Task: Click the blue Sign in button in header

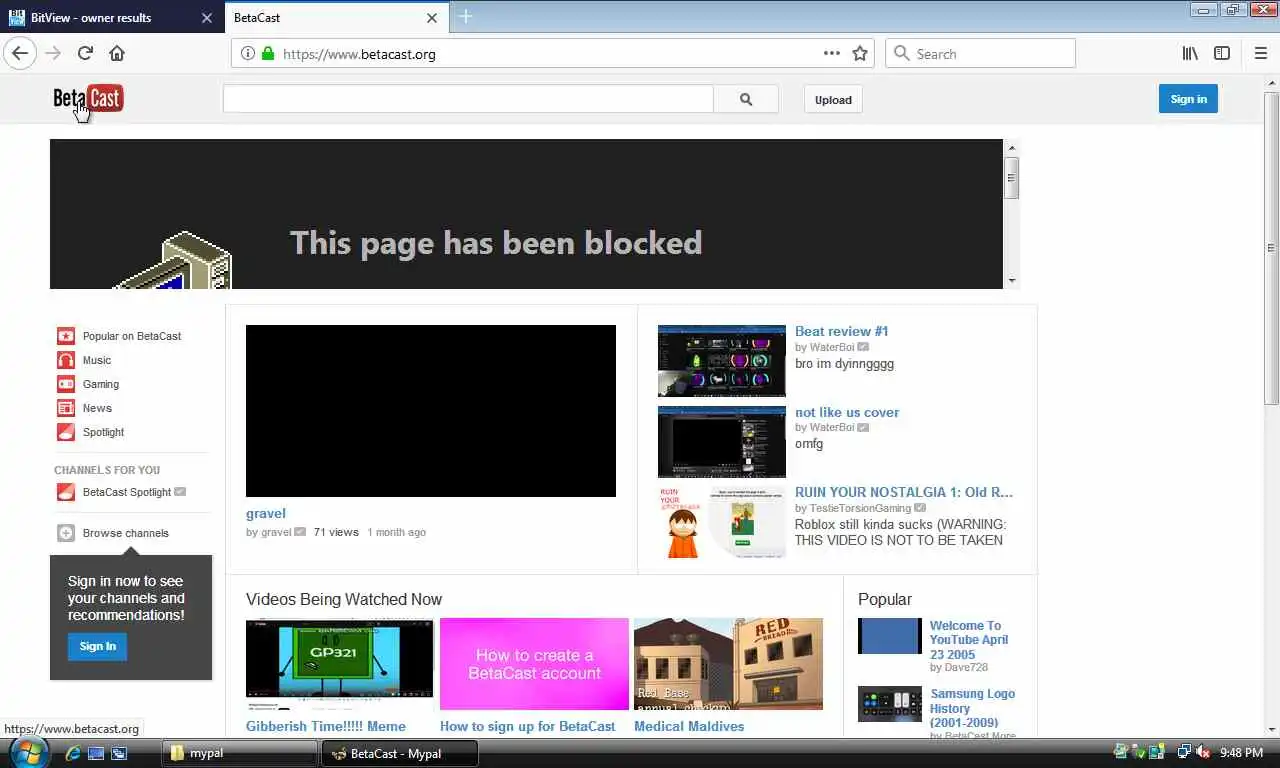Action: click(1188, 98)
